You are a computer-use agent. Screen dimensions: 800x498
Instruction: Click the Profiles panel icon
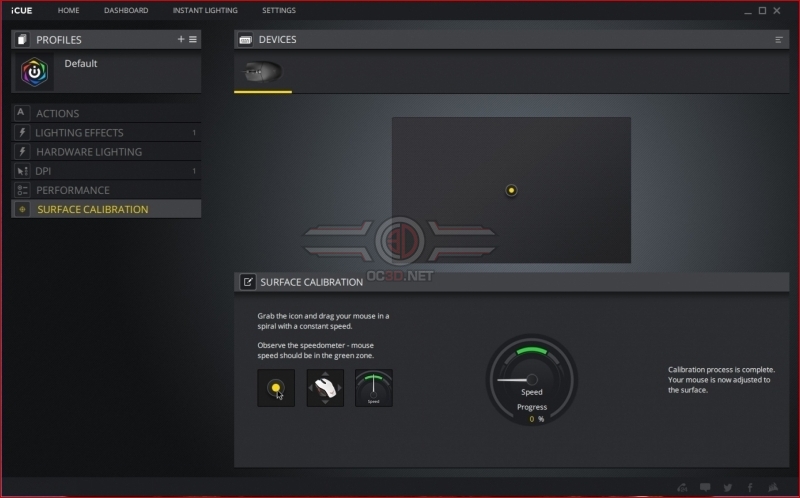tap(22, 39)
